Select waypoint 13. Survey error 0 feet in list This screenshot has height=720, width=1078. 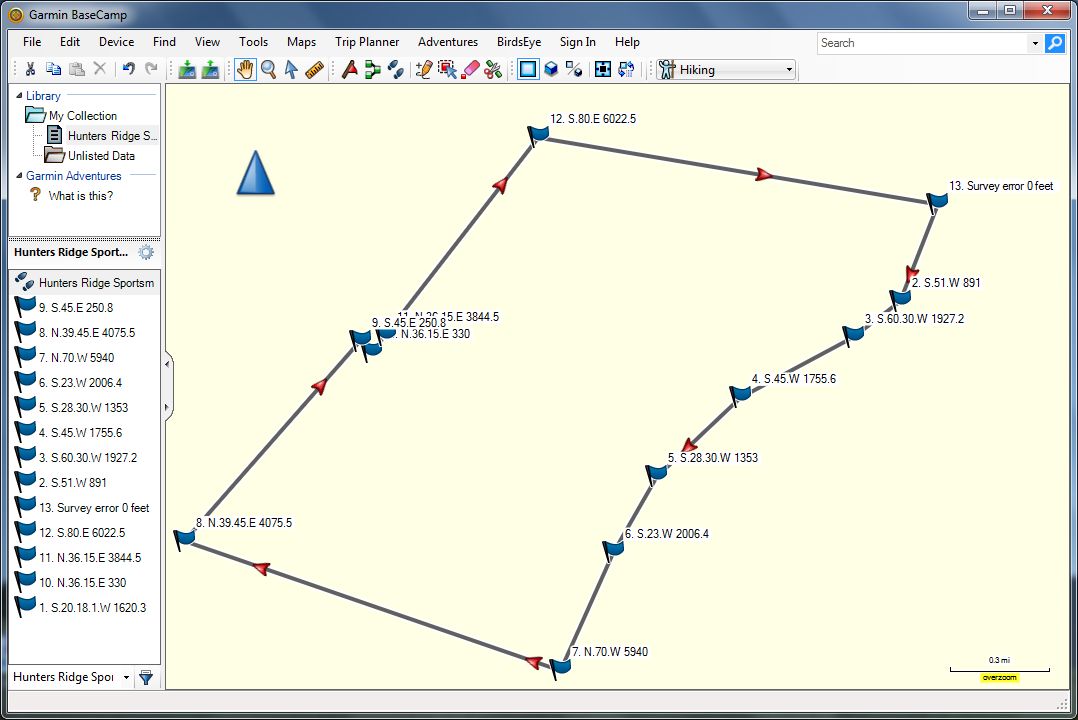point(86,508)
